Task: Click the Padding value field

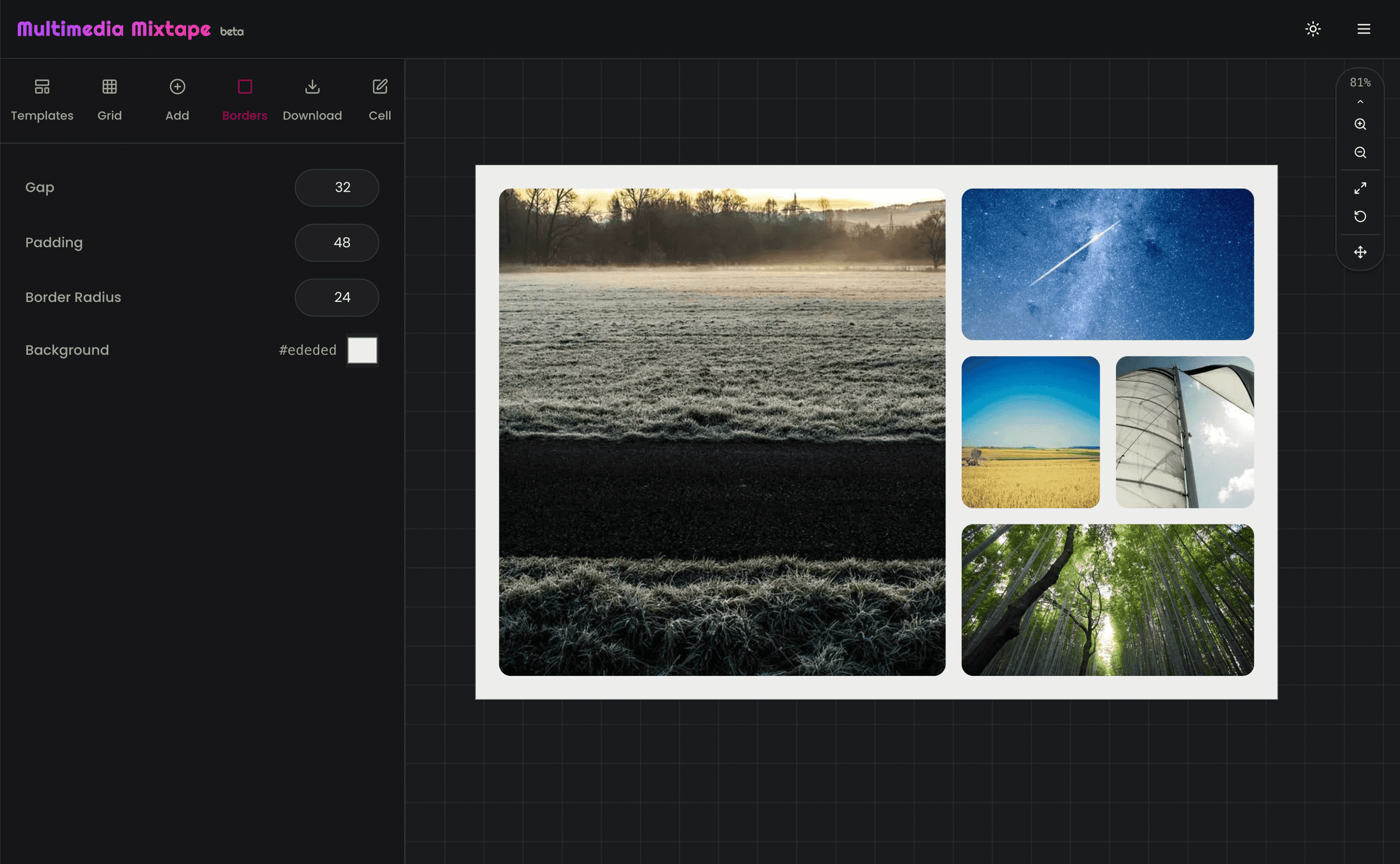Action: pos(336,243)
